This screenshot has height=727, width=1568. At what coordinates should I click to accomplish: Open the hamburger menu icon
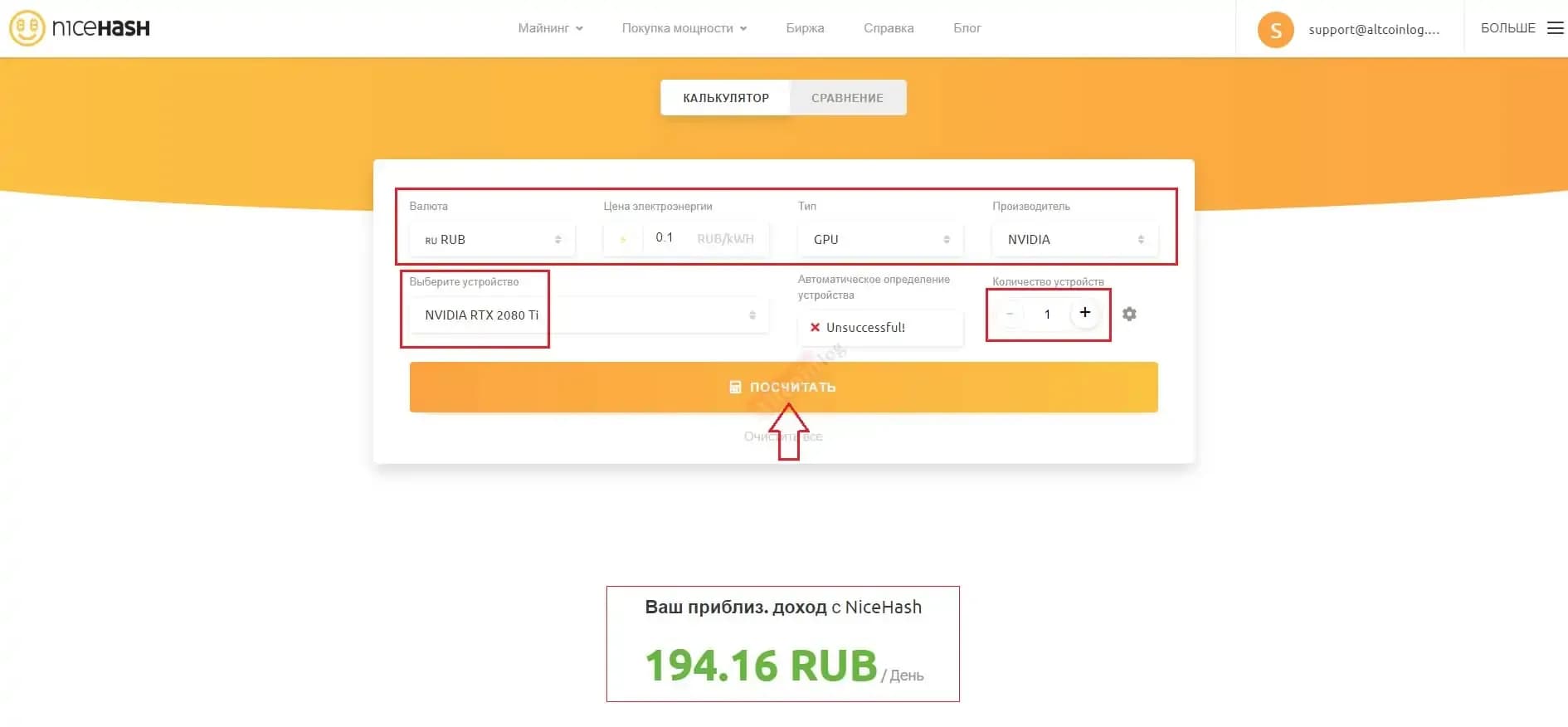[x=1556, y=28]
